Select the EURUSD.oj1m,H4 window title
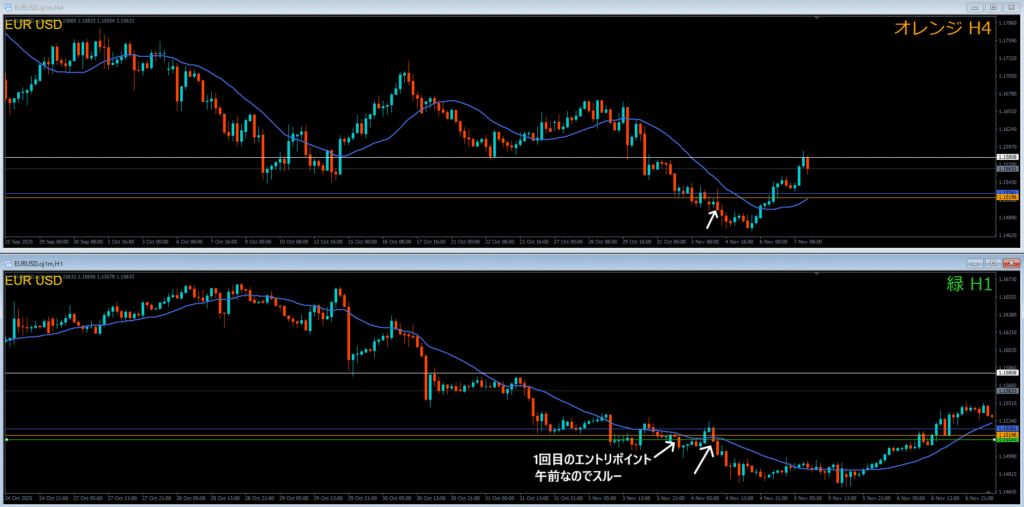The height and width of the screenshot is (507, 1024). (39, 7)
